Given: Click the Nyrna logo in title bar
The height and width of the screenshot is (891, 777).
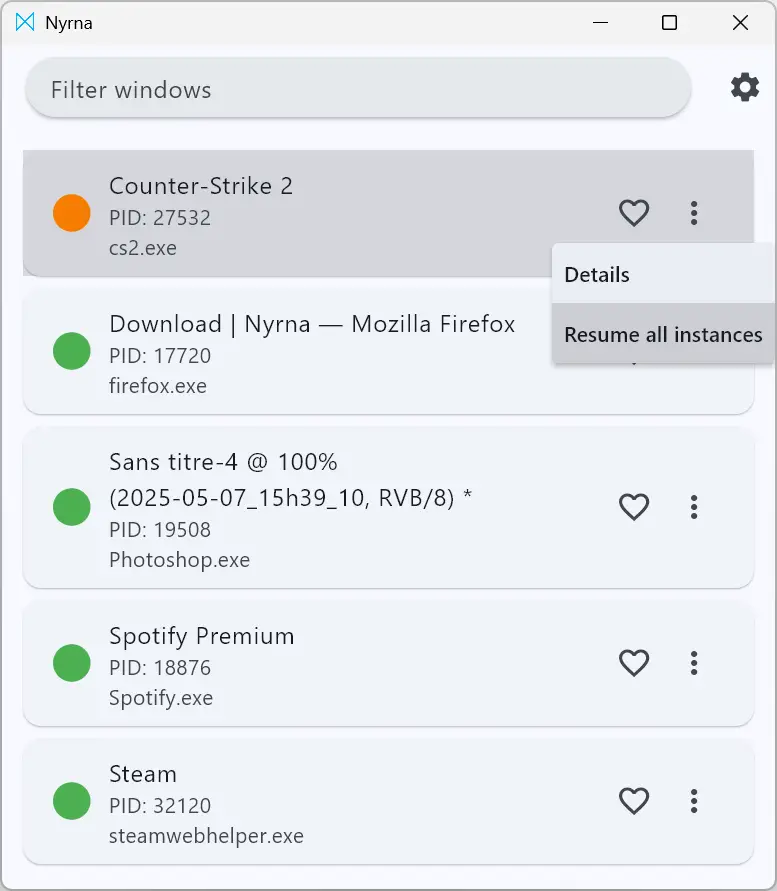Looking at the screenshot, I should coord(25,22).
